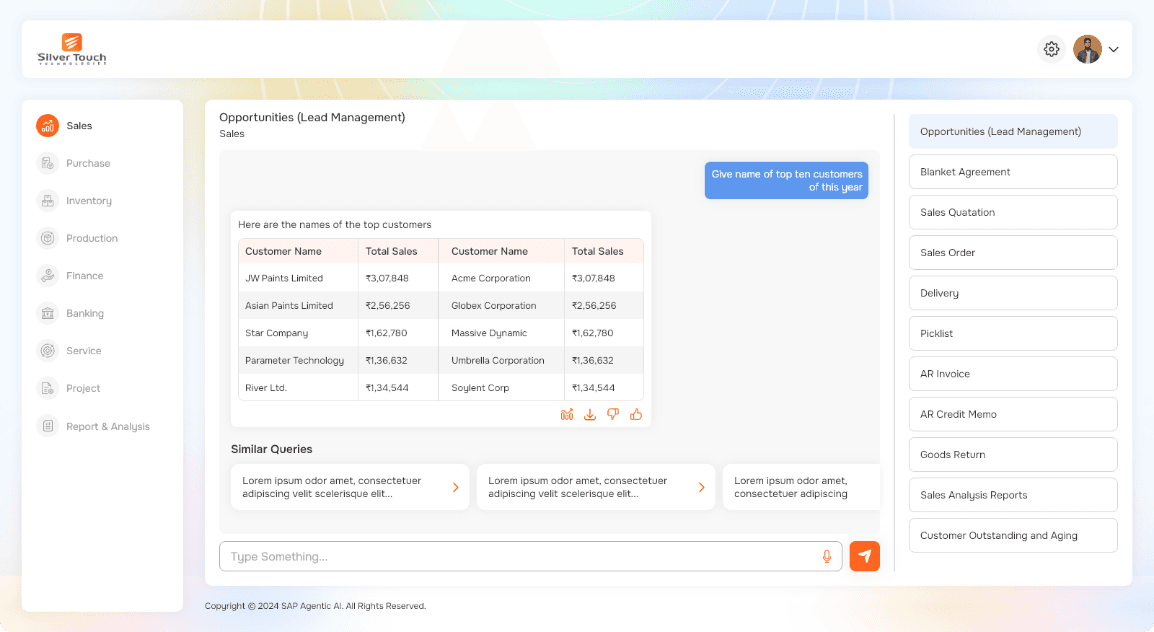Click the user profile avatar

(1087, 49)
